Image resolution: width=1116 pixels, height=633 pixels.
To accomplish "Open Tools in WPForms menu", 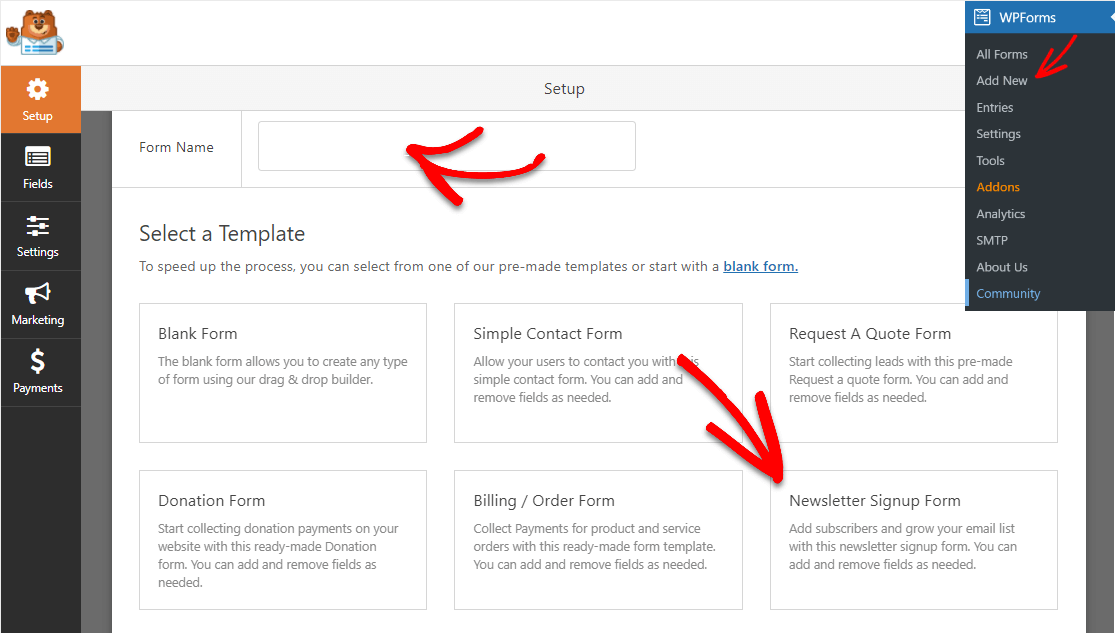I will pos(990,161).
